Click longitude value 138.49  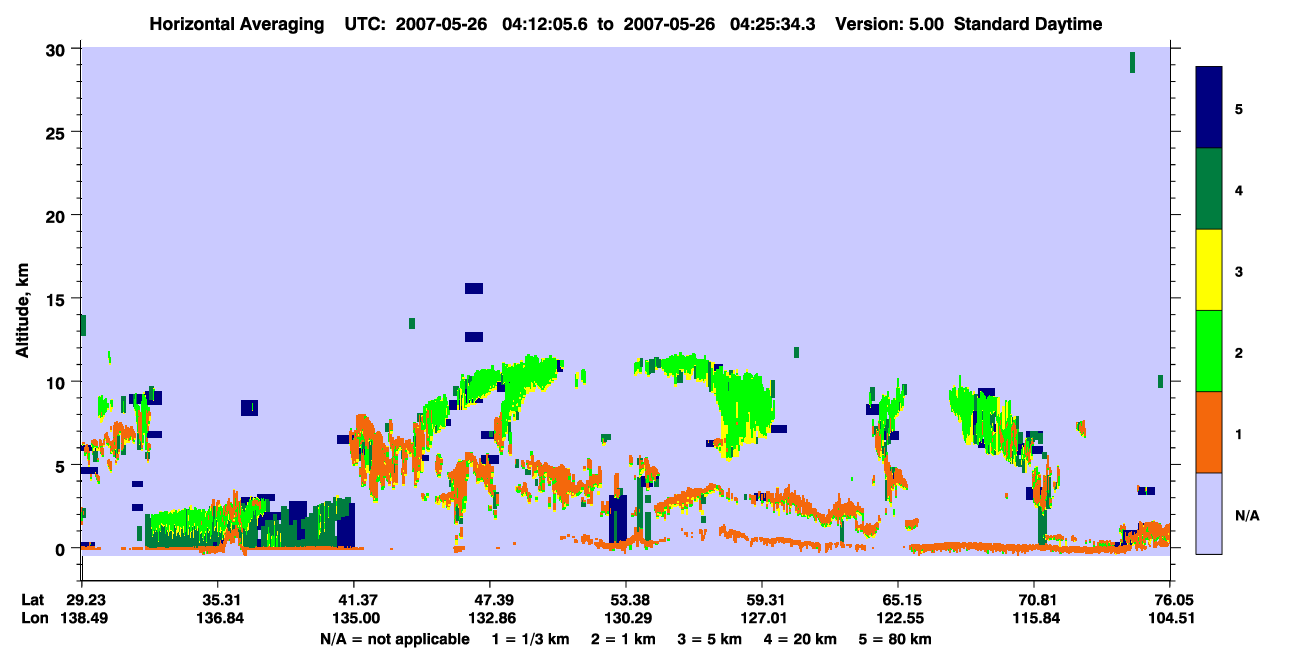click(x=85, y=619)
